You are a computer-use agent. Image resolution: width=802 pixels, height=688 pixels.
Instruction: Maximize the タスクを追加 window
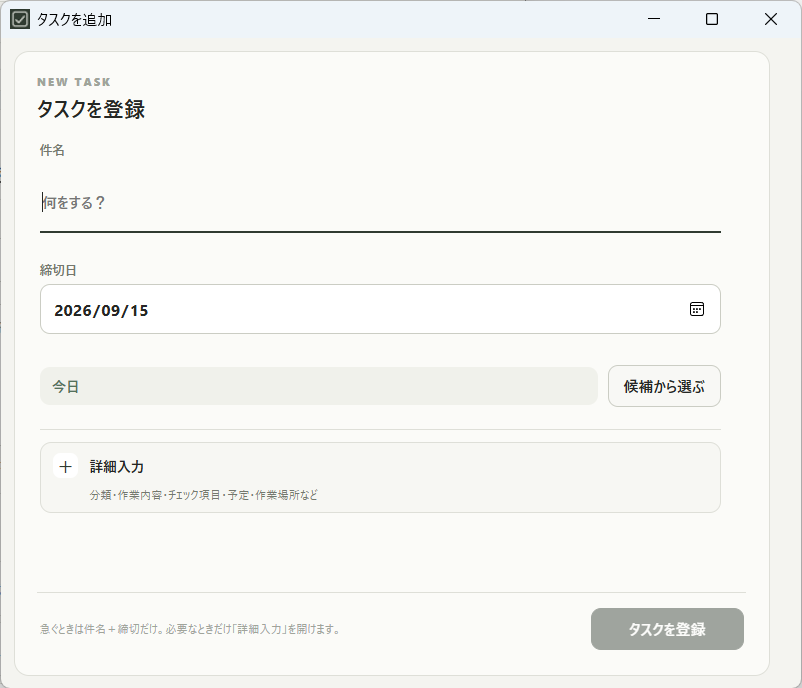coord(711,19)
